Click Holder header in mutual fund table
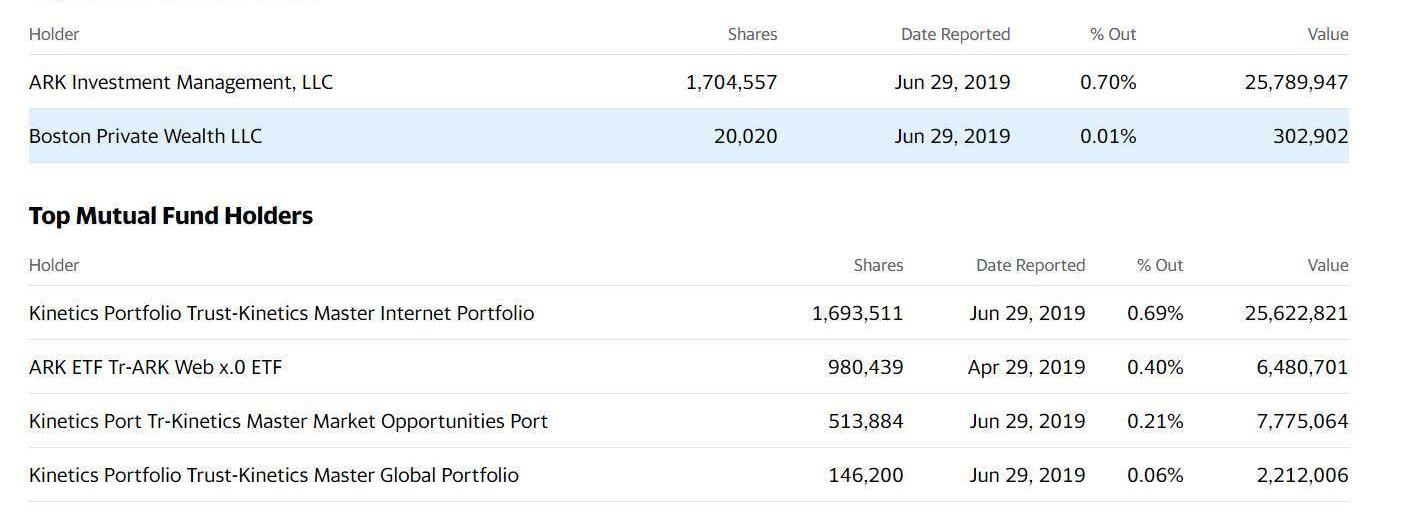Screen dimensions: 1405x527 tap(54, 265)
